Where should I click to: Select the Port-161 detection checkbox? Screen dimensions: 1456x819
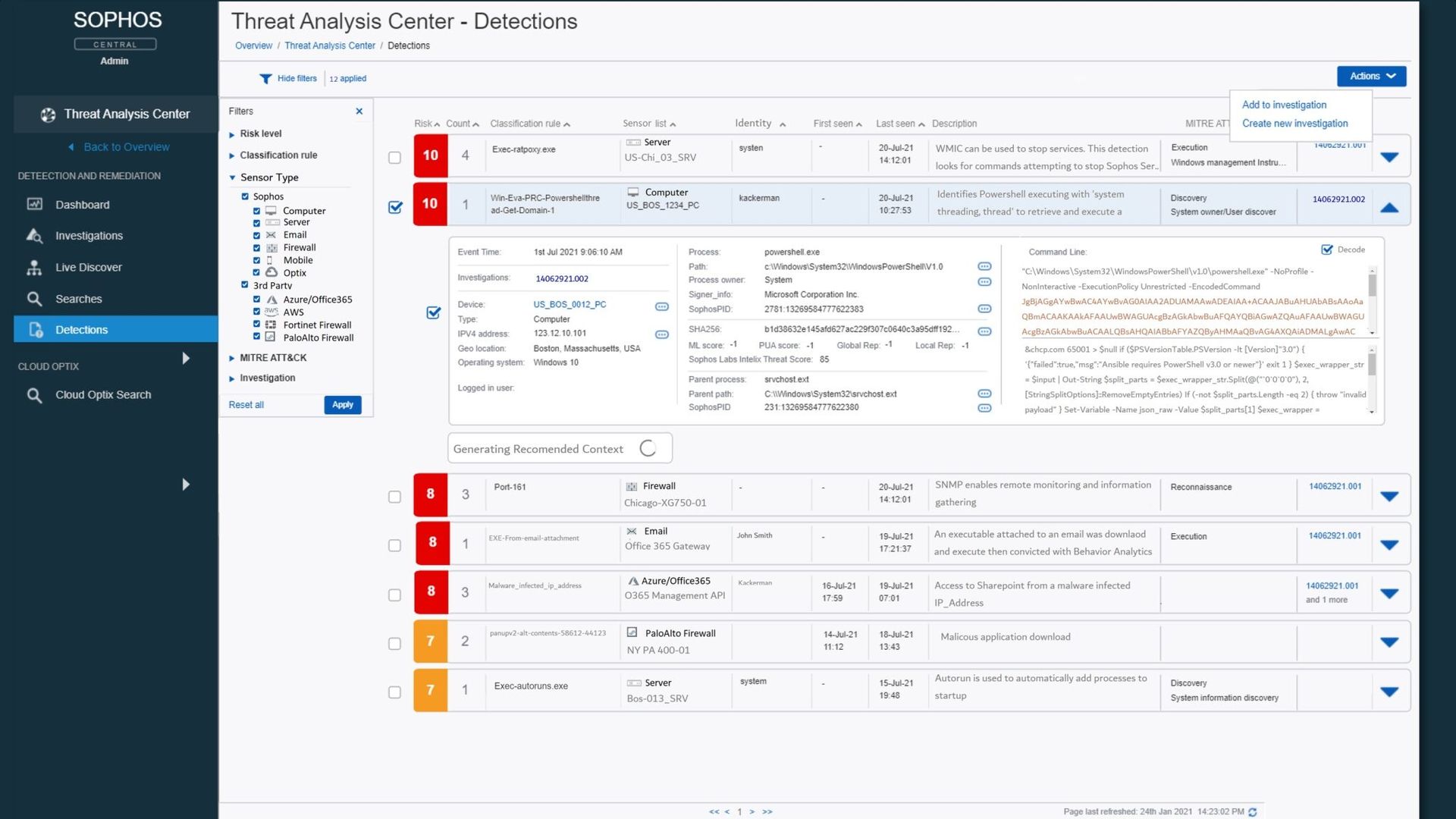coord(394,497)
